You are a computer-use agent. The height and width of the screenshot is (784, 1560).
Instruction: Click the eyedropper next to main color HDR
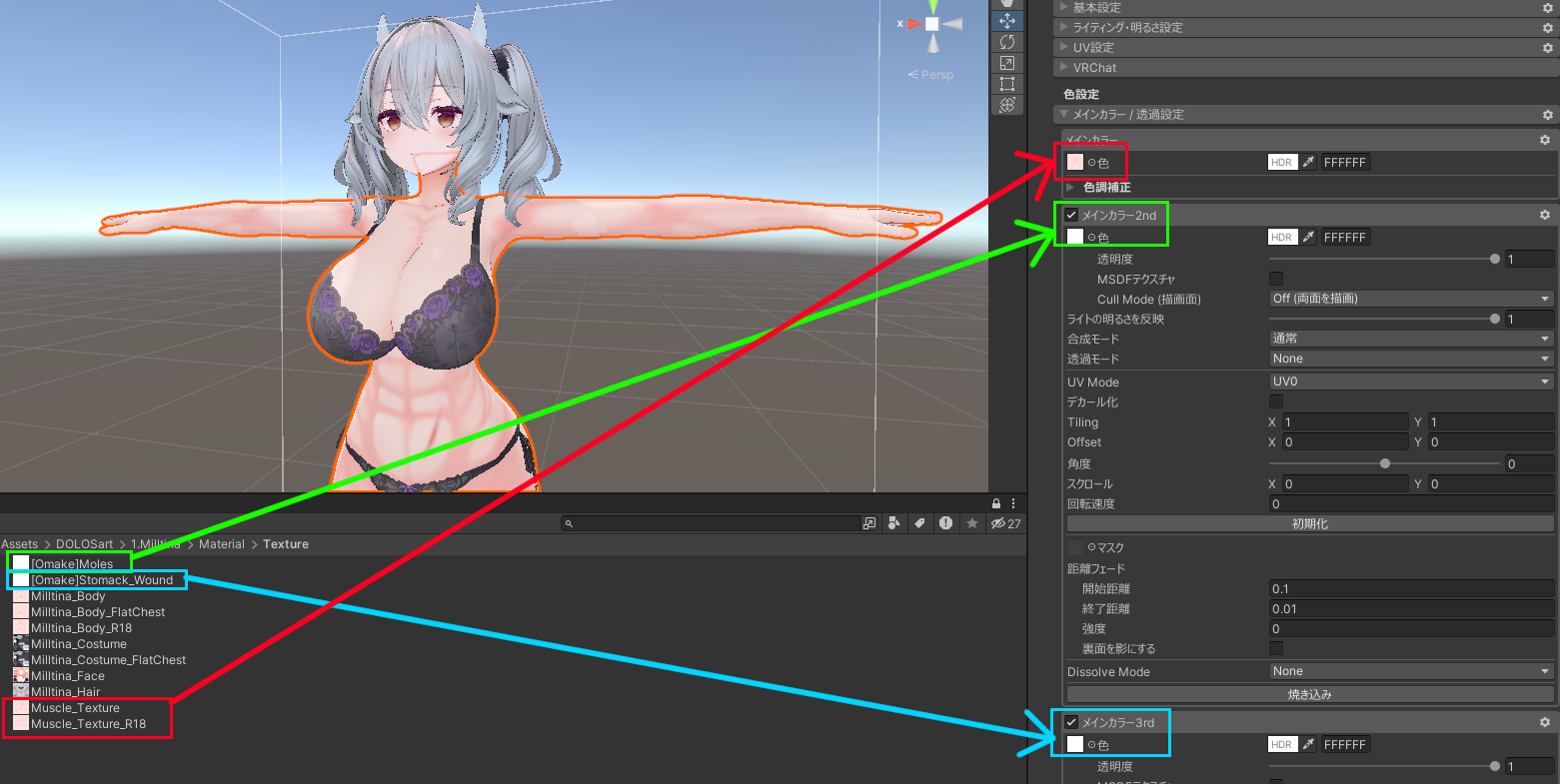click(1308, 162)
